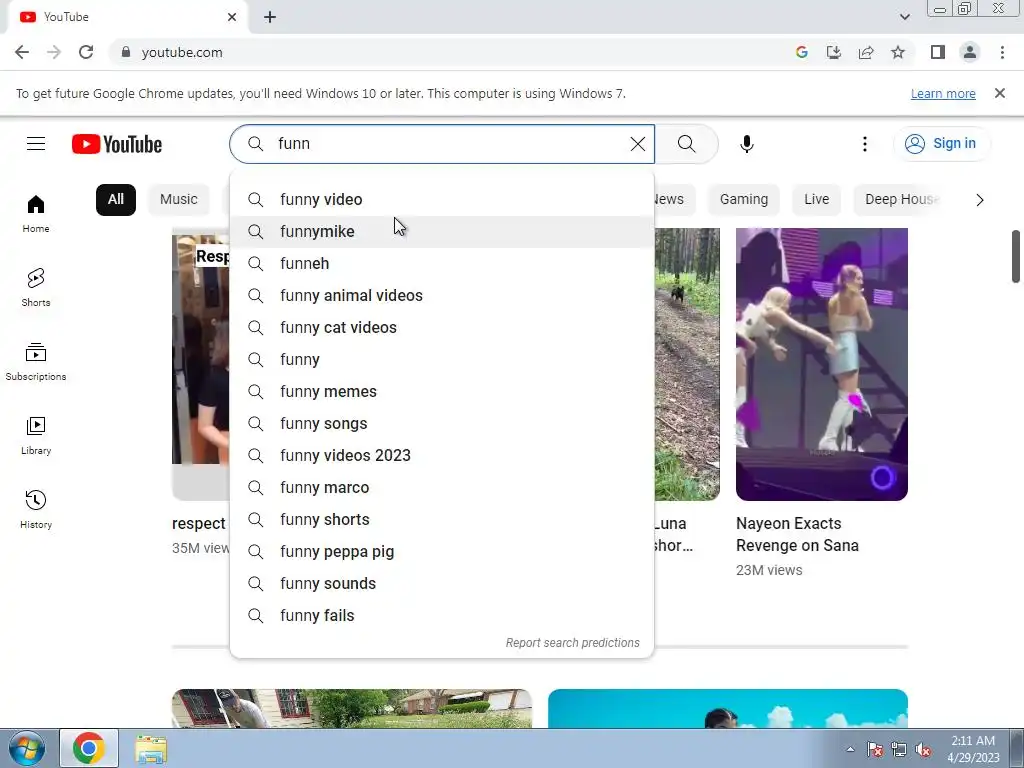Choose the 'funny sounds' suggestion
The height and width of the screenshot is (768, 1024).
tap(441, 583)
